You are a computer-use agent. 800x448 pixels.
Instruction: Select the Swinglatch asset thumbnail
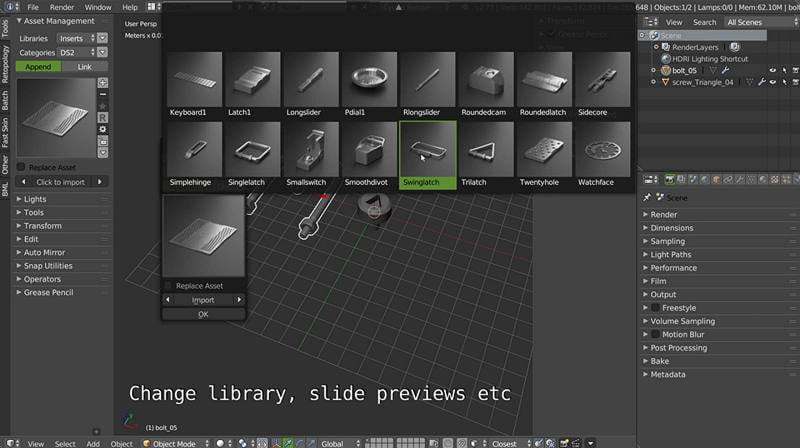(x=428, y=155)
